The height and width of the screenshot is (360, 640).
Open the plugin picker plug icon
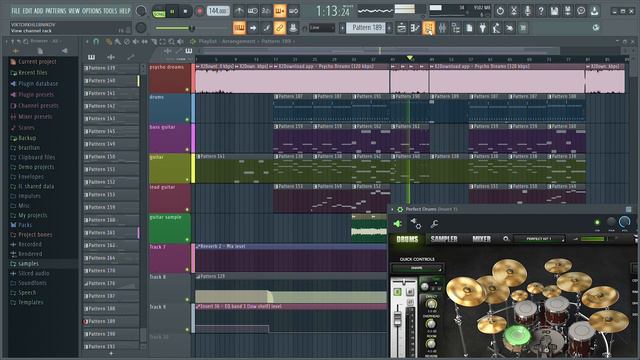coord(482,28)
